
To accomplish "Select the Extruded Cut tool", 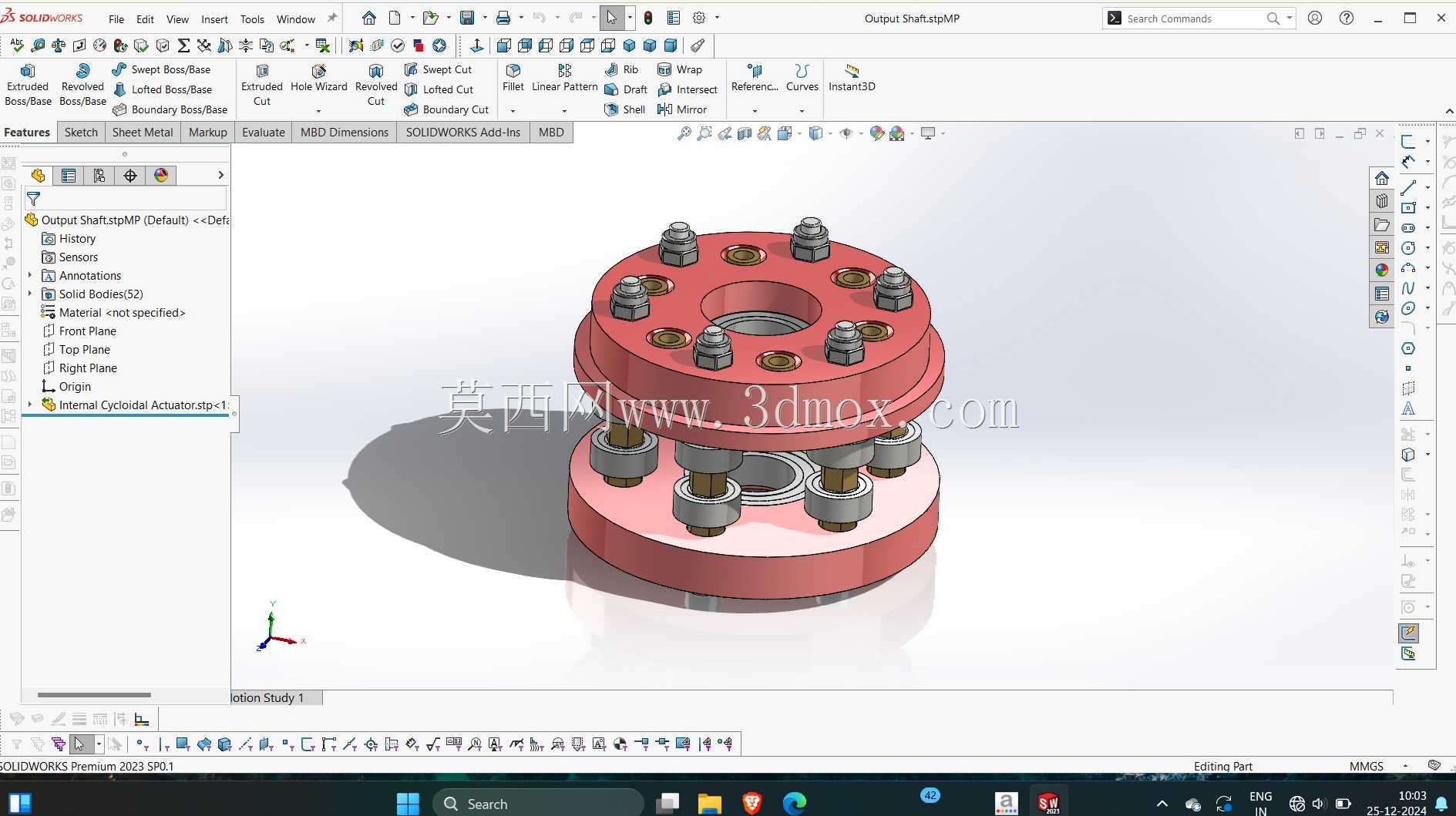I will click(x=262, y=85).
